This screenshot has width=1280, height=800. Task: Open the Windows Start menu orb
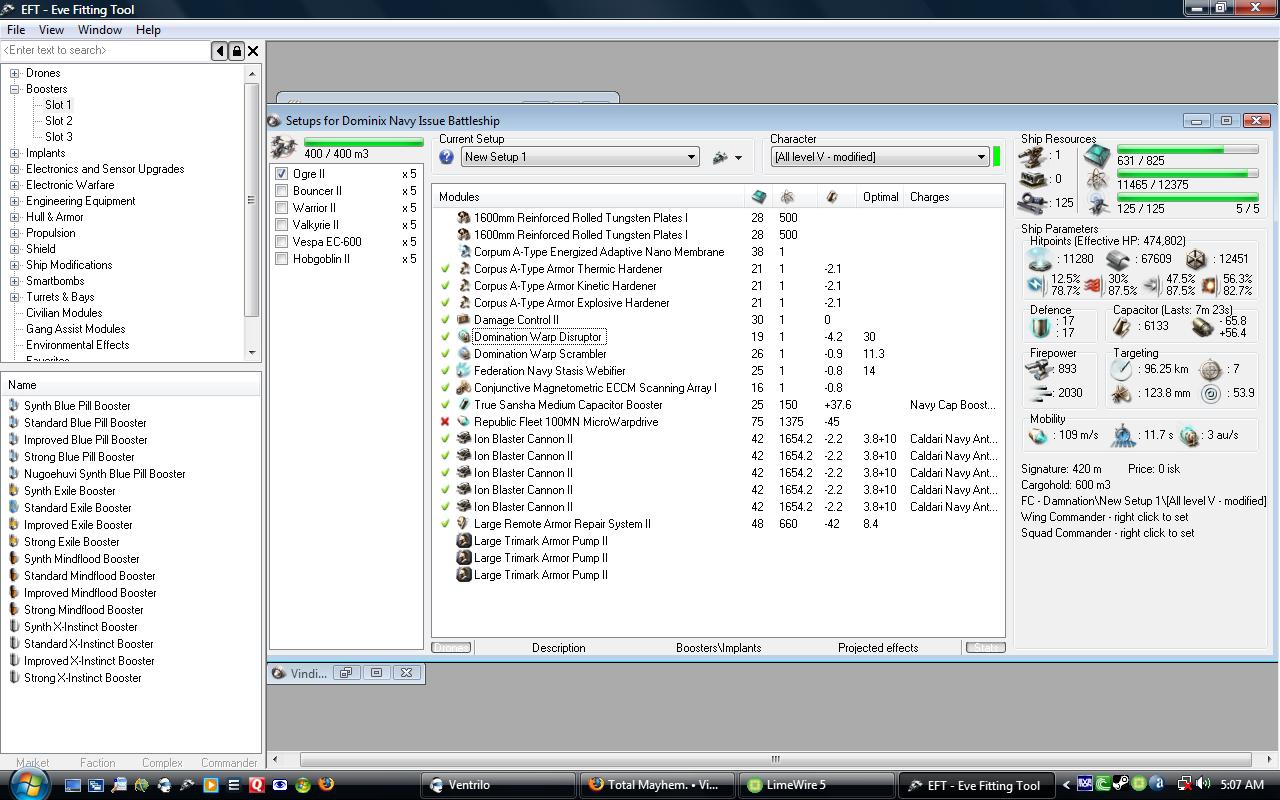(30, 783)
